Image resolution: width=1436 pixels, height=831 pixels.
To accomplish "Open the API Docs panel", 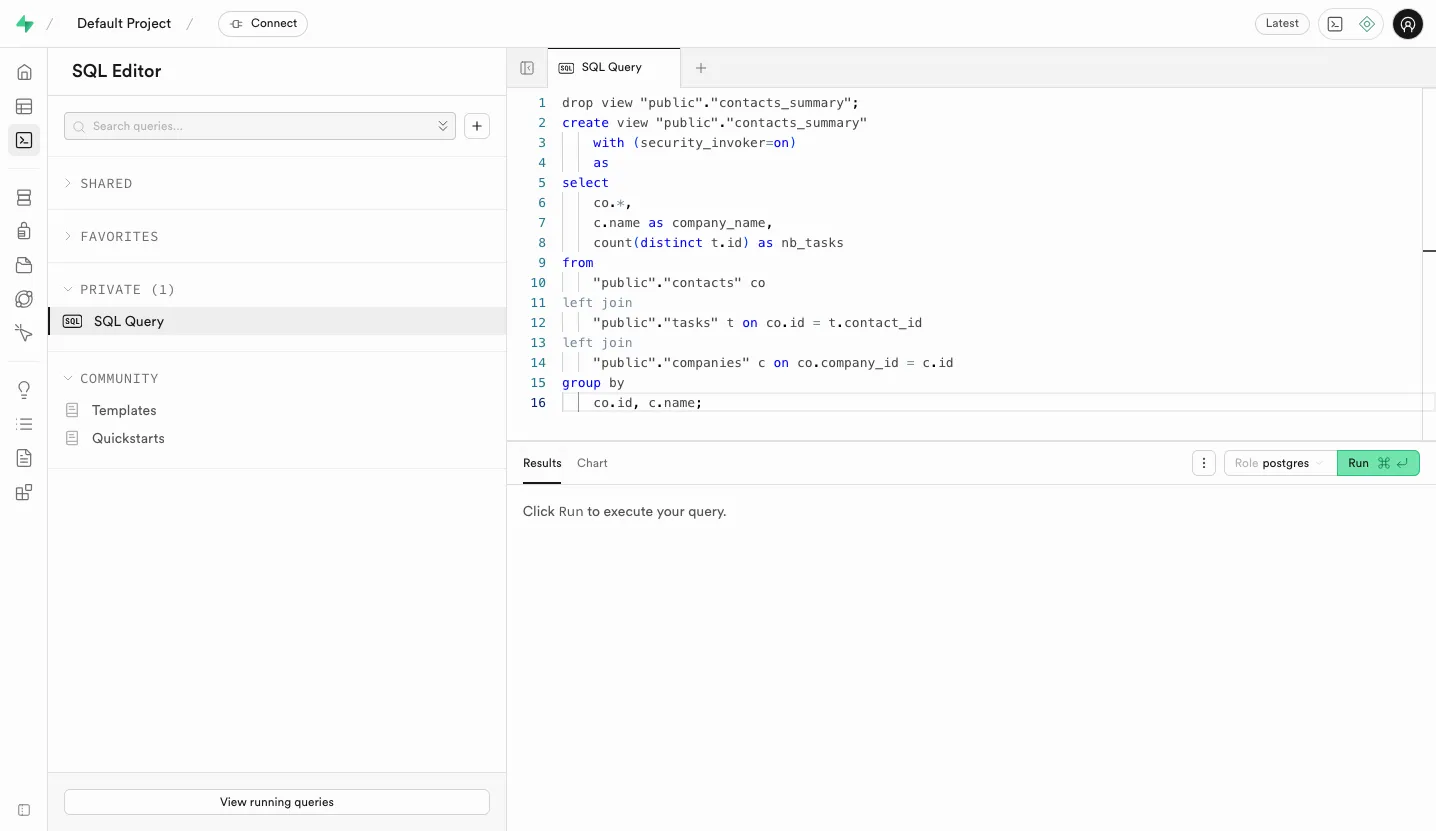I will (x=24, y=458).
